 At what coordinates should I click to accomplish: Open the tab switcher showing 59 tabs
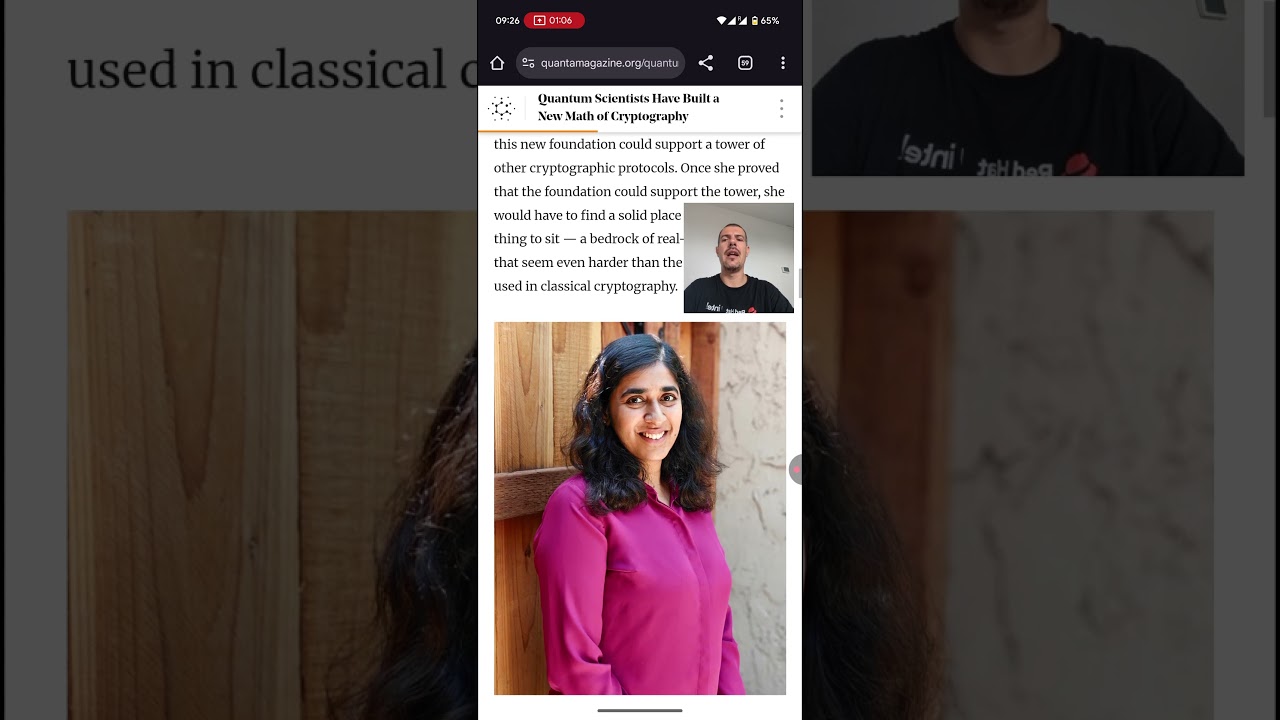click(745, 63)
